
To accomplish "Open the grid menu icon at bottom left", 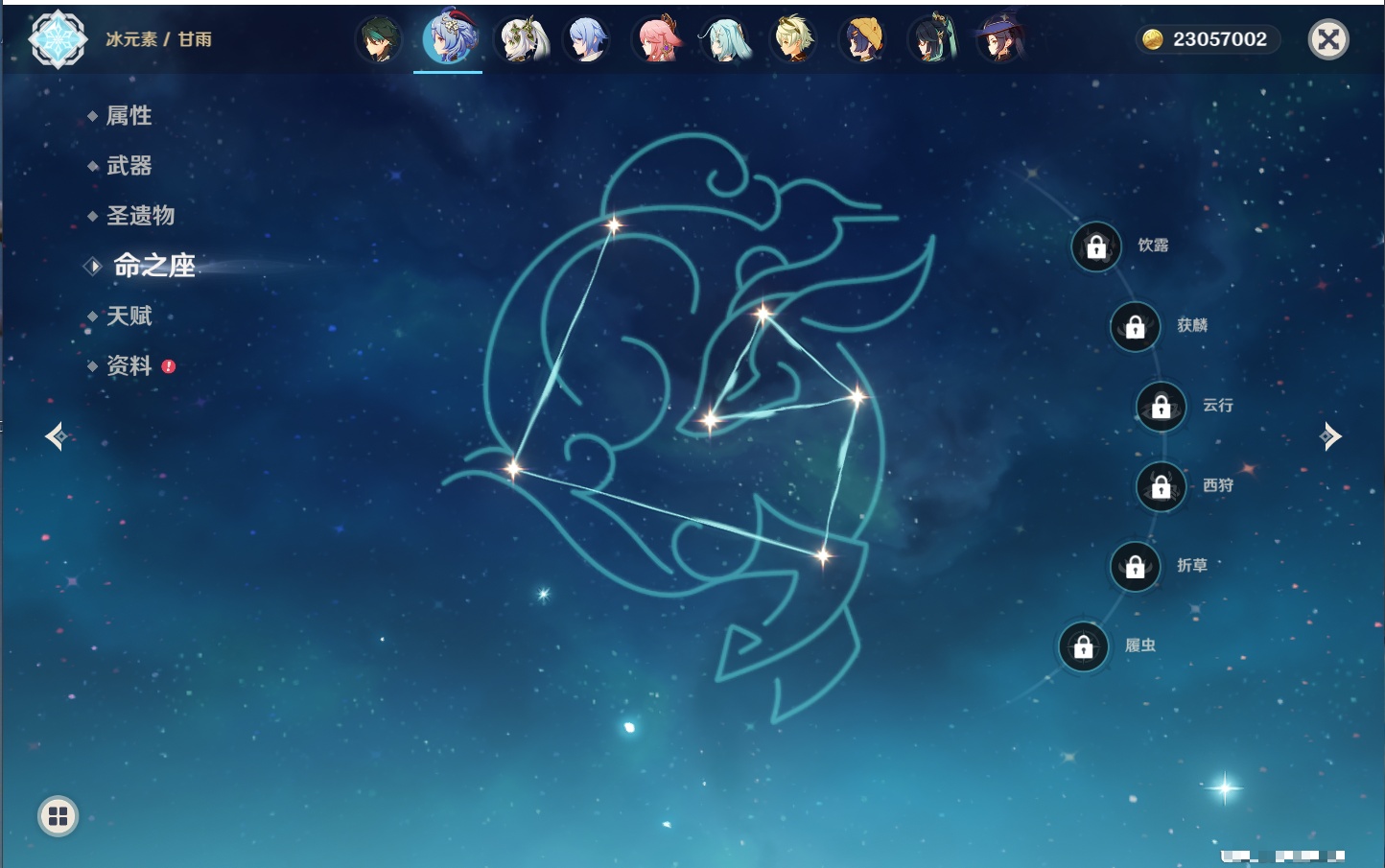I will pos(58,816).
